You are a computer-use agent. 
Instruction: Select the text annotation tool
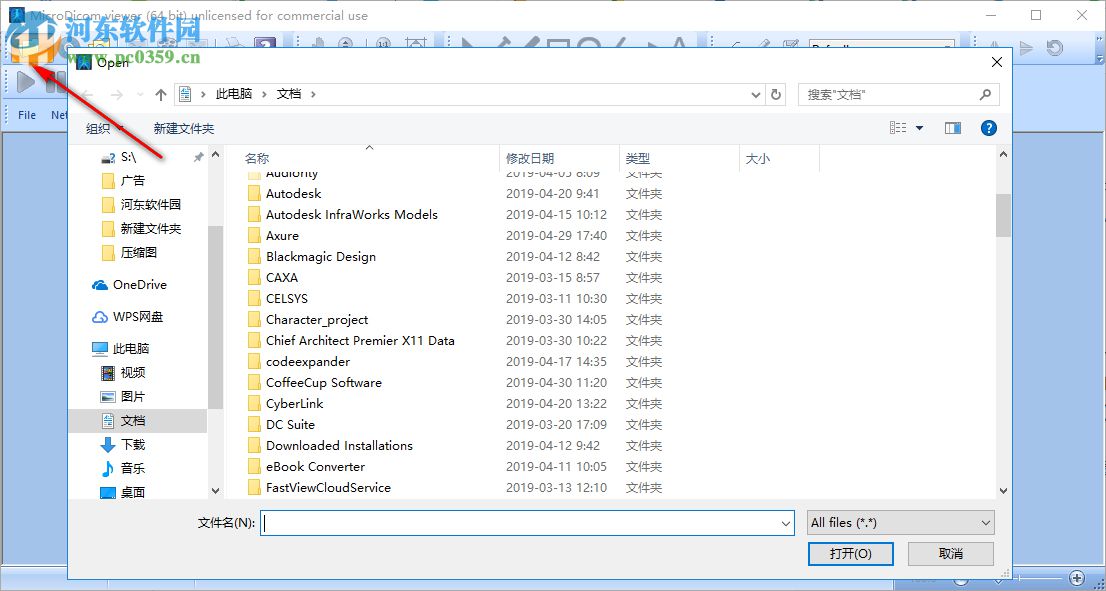click(677, 42)
